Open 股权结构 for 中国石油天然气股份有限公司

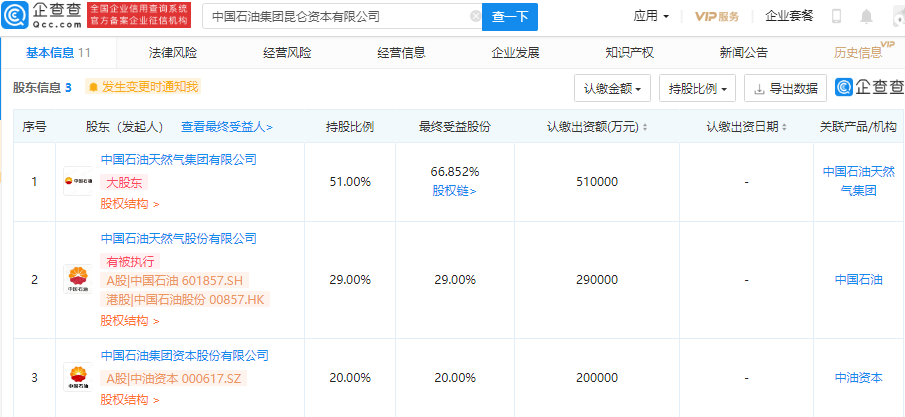pyautogui.click(x=130, y=321)
